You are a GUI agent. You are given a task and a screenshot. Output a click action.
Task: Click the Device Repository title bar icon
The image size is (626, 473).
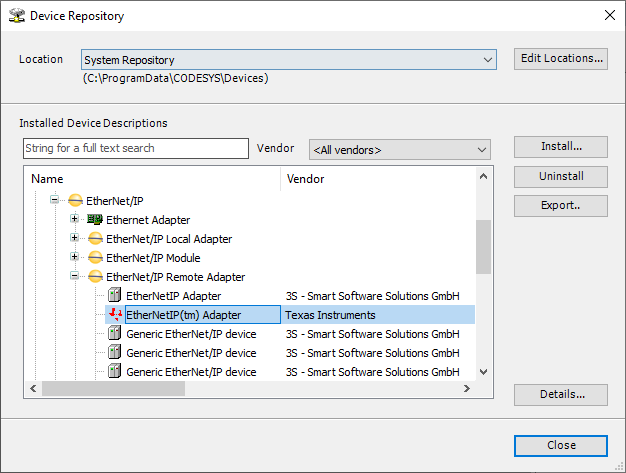16,16
